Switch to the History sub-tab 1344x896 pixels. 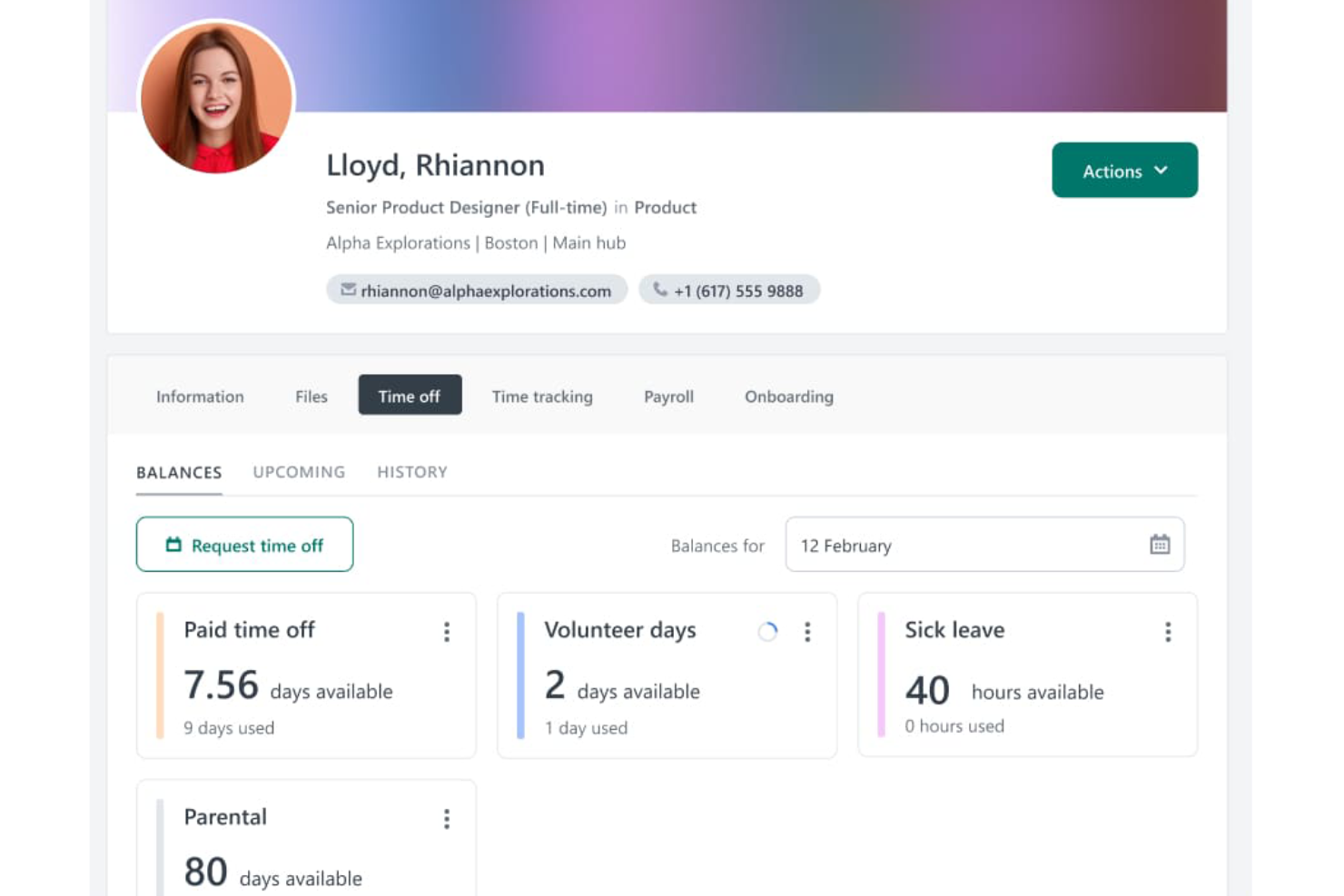coord(411,472)
